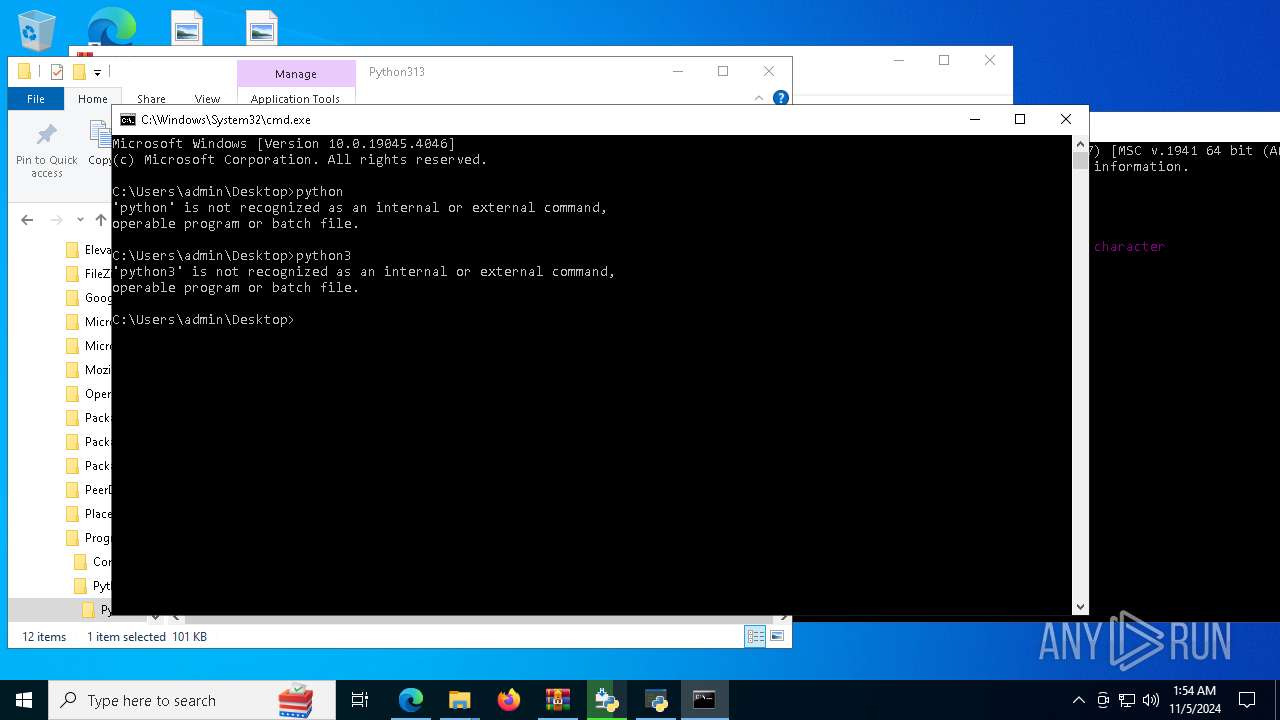Click the election ballot box search highlight icon
Viewport: 1280px width, 720px height.
point(296,700)
